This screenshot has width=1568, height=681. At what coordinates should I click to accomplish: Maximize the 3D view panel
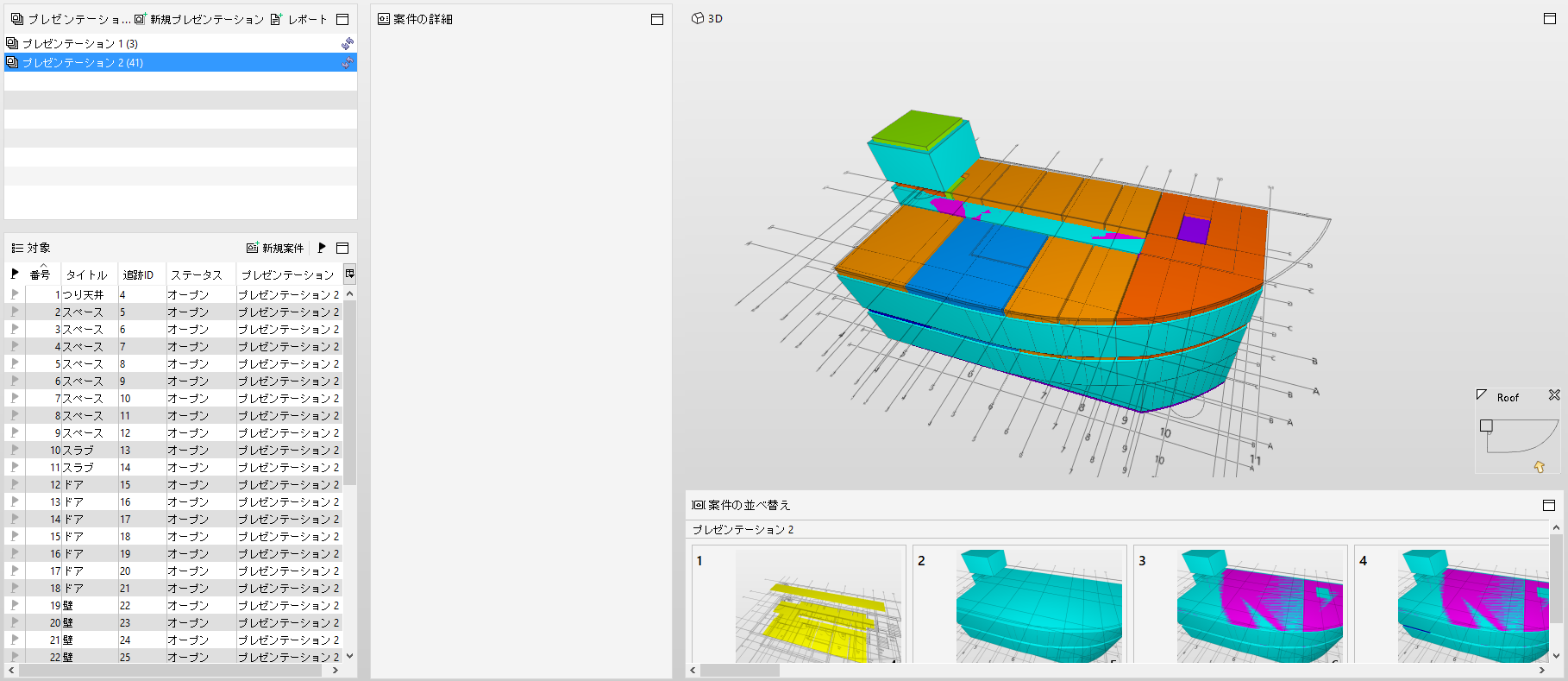click(x=1550, y=18)
